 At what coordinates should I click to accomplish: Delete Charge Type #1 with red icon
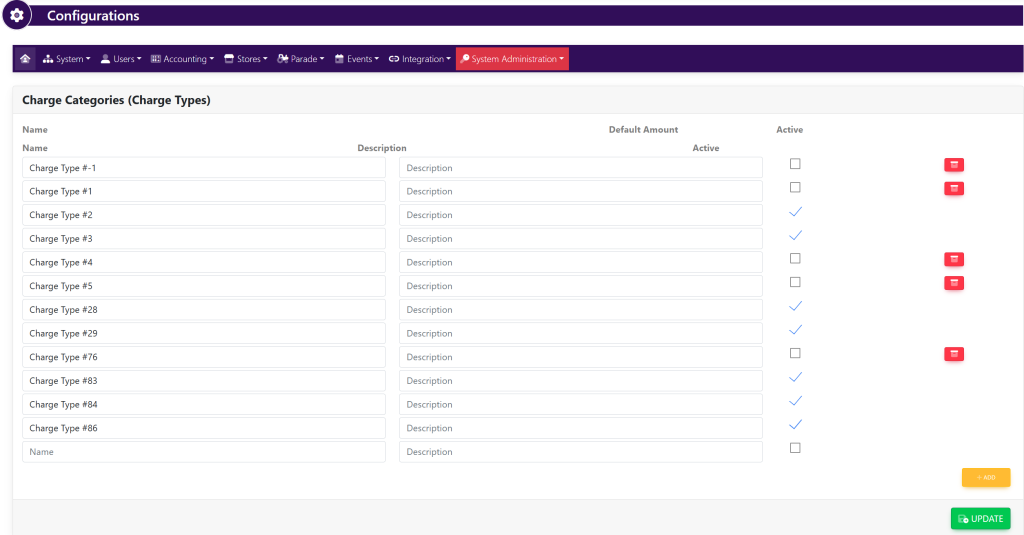coord(953,188)
